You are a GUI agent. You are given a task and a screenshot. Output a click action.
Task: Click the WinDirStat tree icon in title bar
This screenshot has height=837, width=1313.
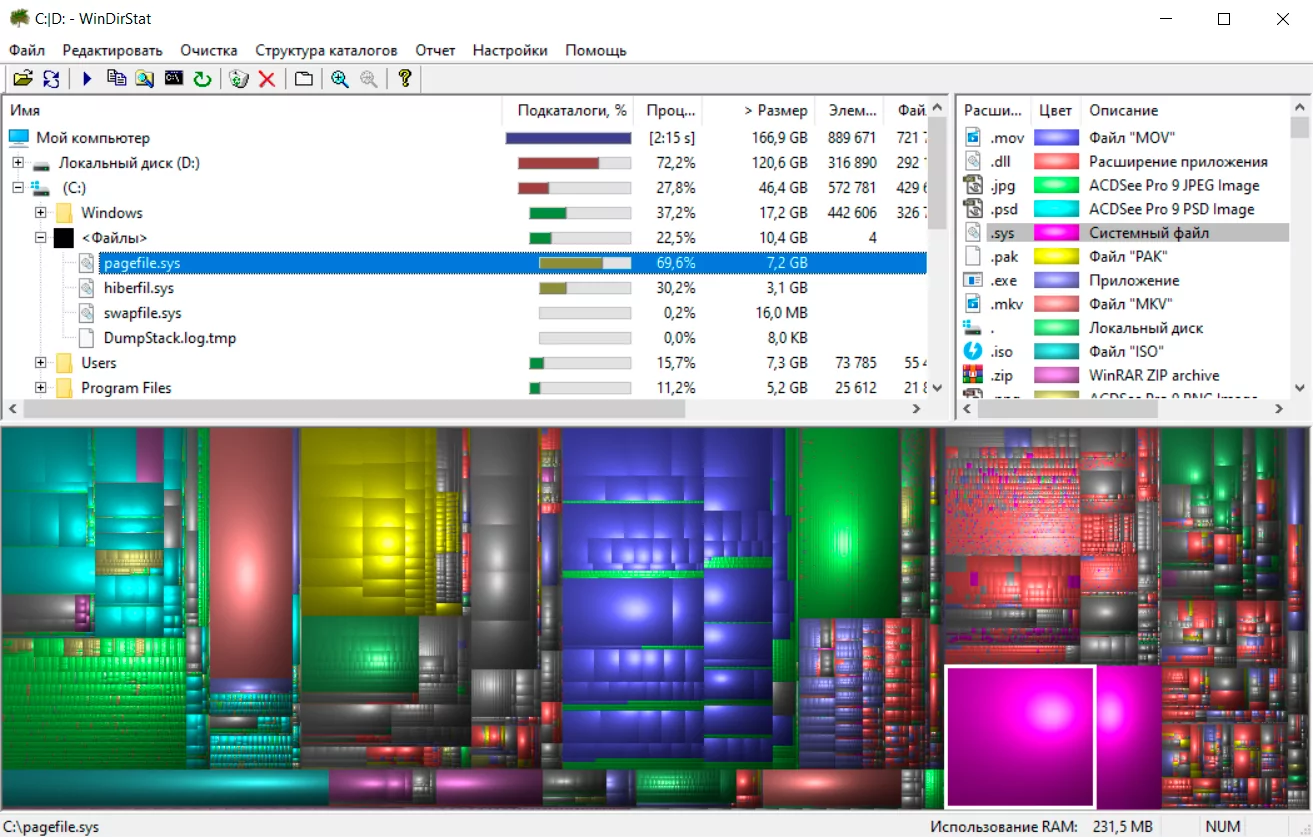[x=19, y=18]
